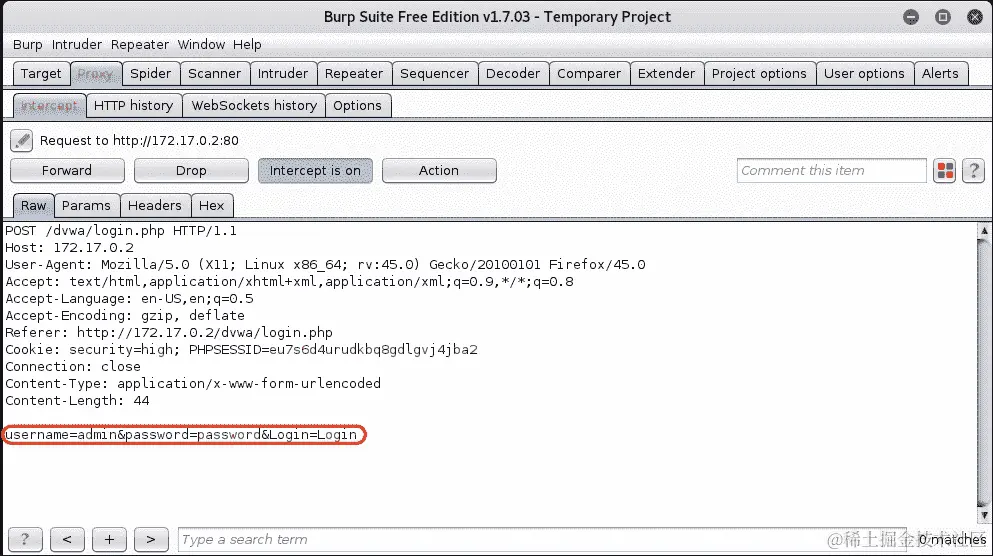This screenshot has width=993, height=556.
Task: Switch to the Extender tab
Action: pos(666,73)
